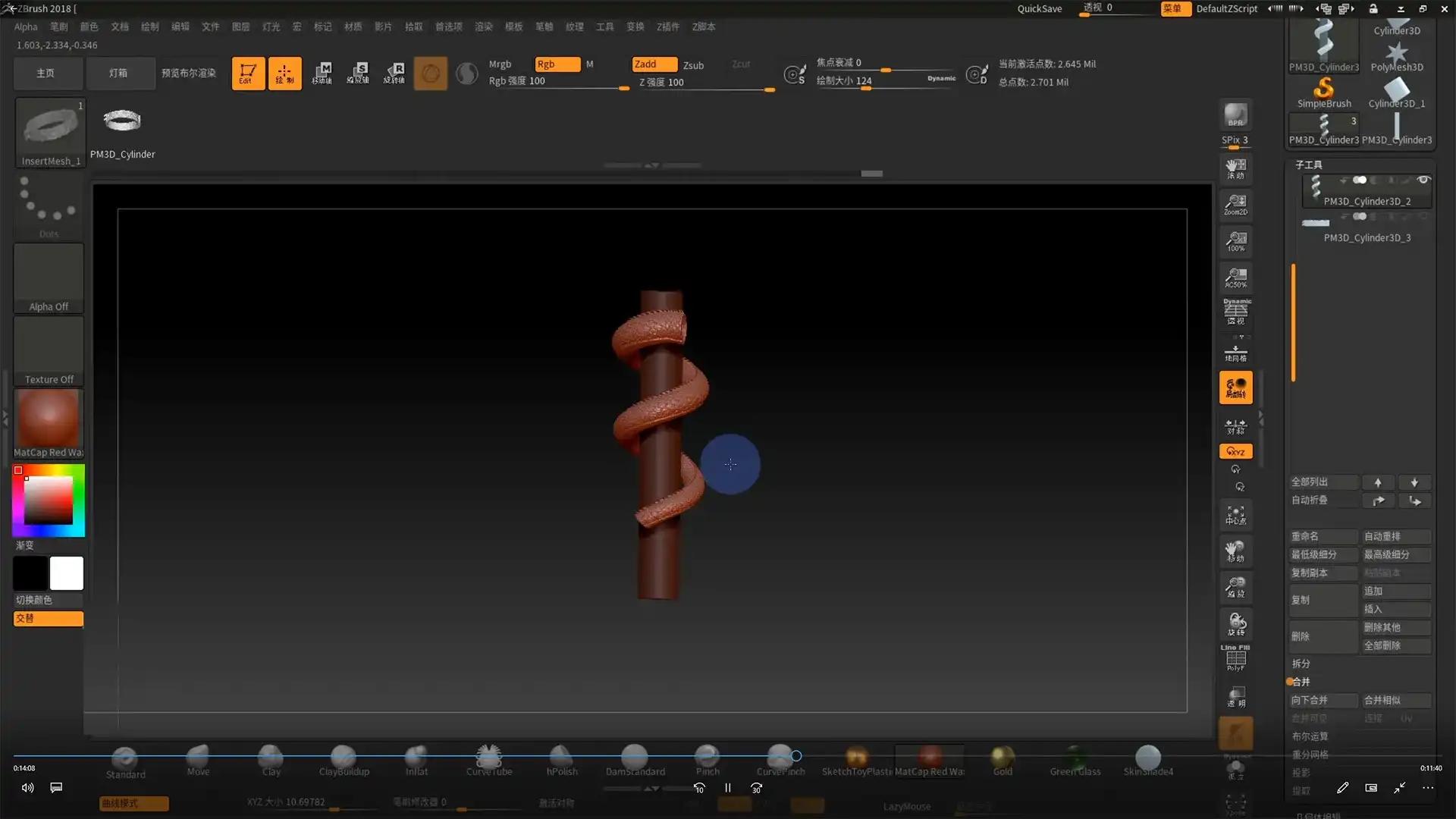The width and height of the screenshot is (1456, 819).
Task: Collapse the 合并 (Merge) section
Action: tap(1301, 682)
